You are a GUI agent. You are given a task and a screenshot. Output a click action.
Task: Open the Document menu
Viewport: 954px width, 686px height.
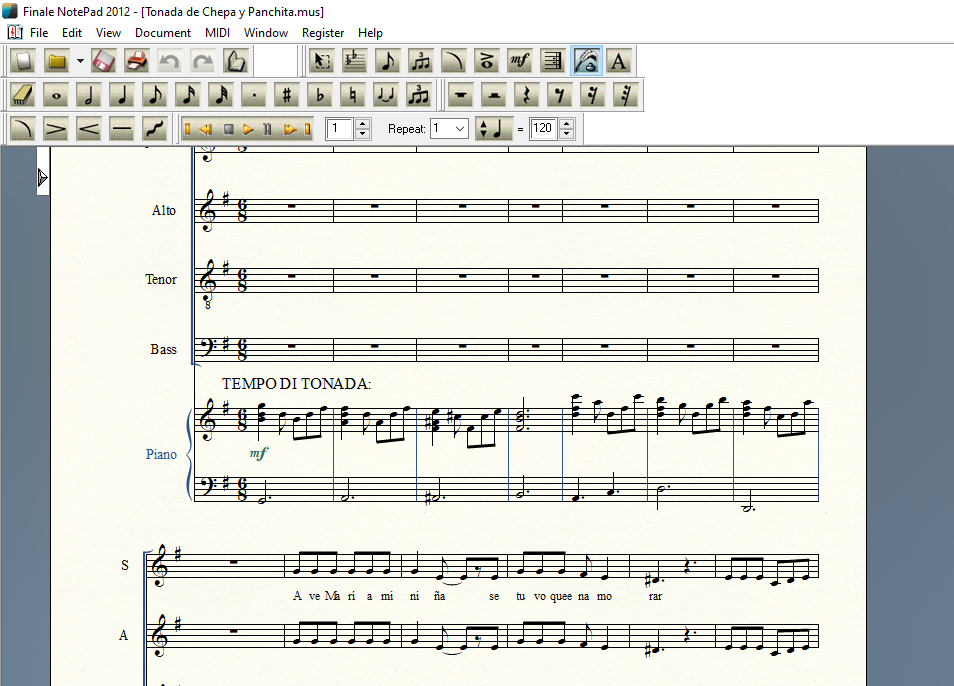click(x=162, y=33)
